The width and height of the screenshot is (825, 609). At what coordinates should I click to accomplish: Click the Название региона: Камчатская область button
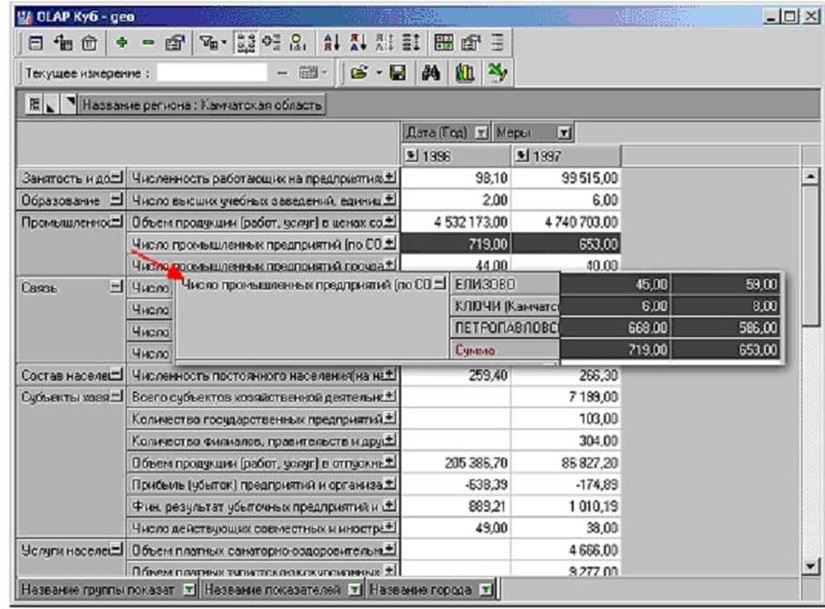pyautogui.click(x=203, y=104)
